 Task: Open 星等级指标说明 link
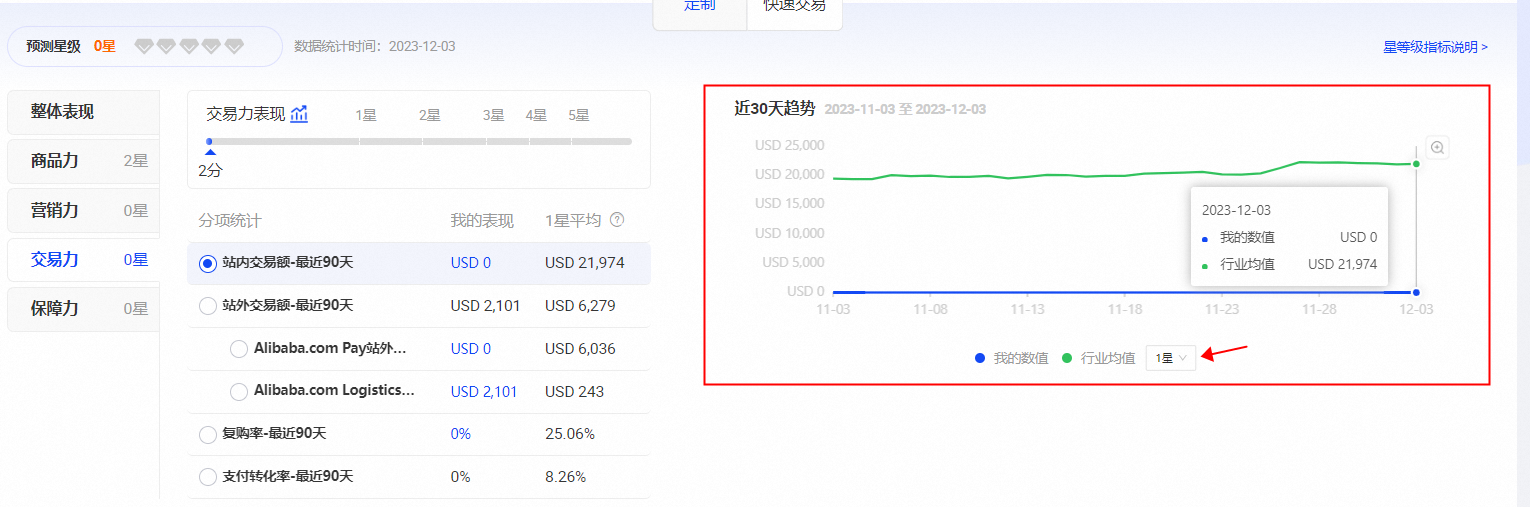tap(1435, 47)
